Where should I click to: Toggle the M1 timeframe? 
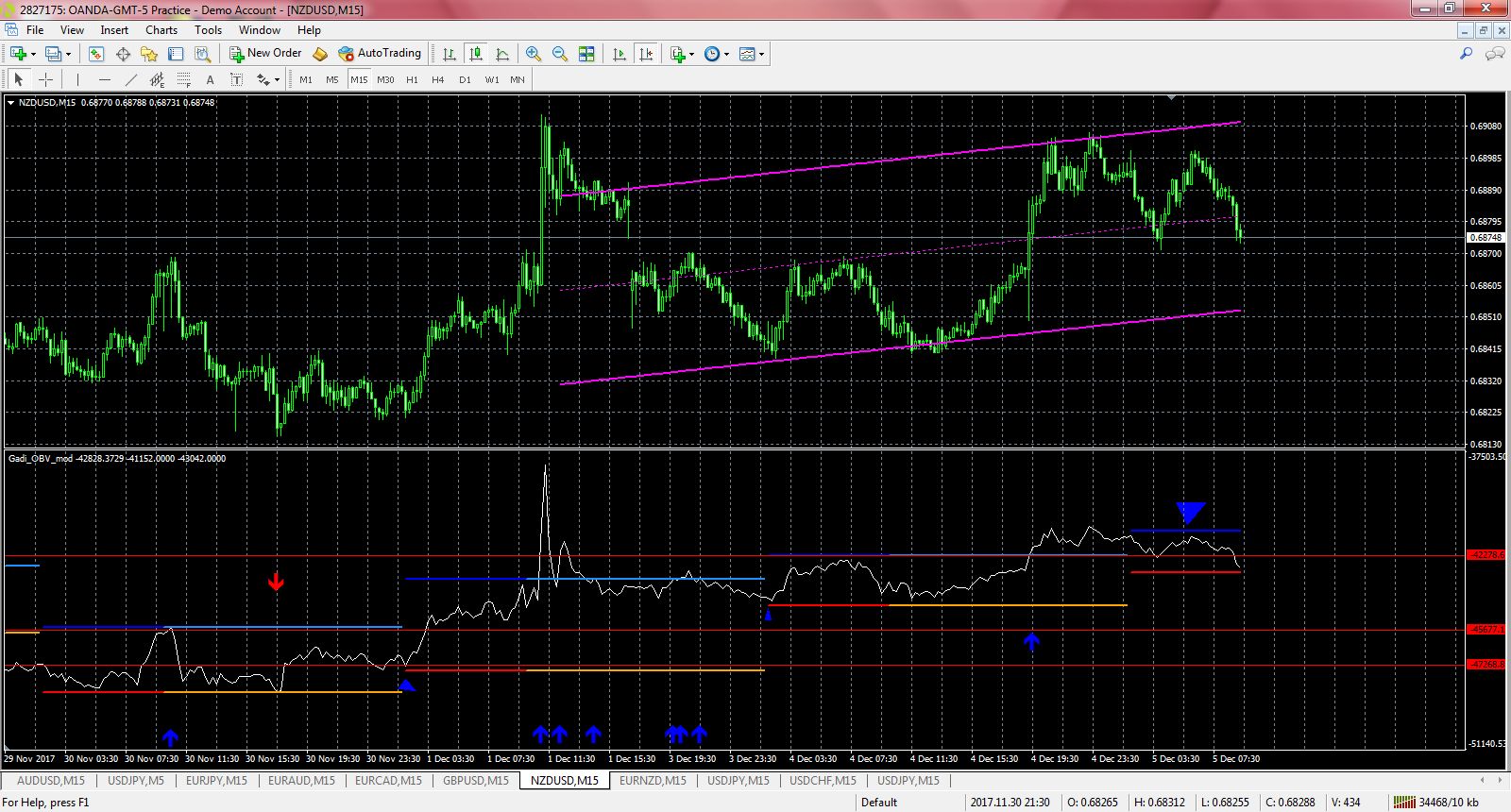(x=306, y=79)
